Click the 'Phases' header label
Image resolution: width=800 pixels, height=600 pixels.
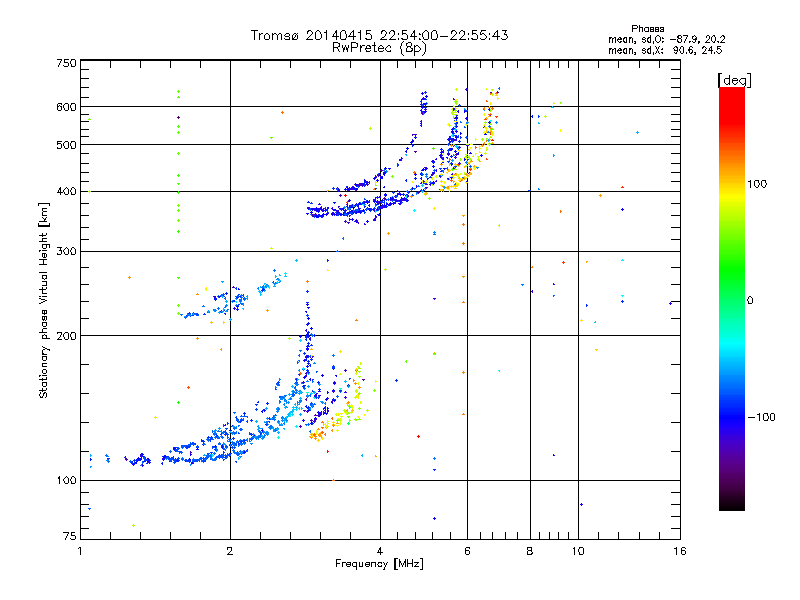pyautogui.click(x=647, y=29)
